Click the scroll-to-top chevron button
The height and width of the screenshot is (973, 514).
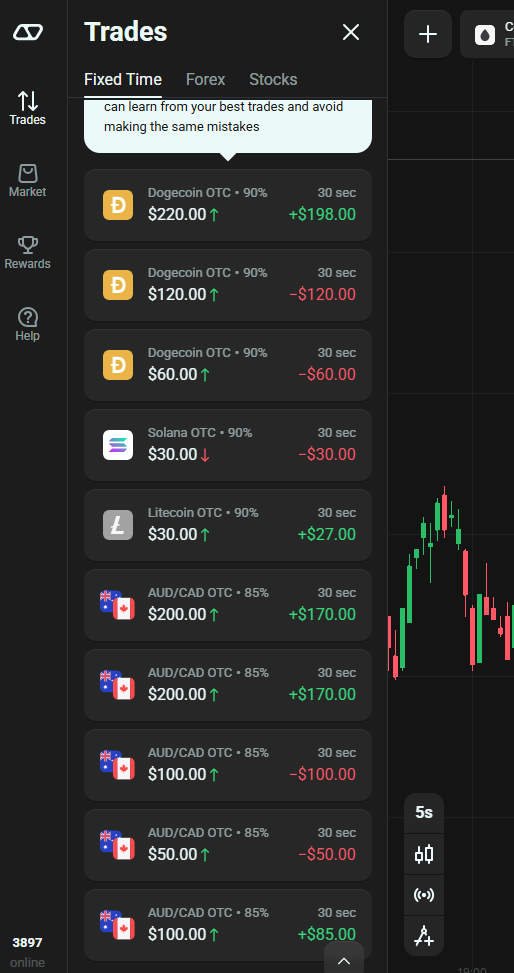pyautogui.click(x=343, y=961)
